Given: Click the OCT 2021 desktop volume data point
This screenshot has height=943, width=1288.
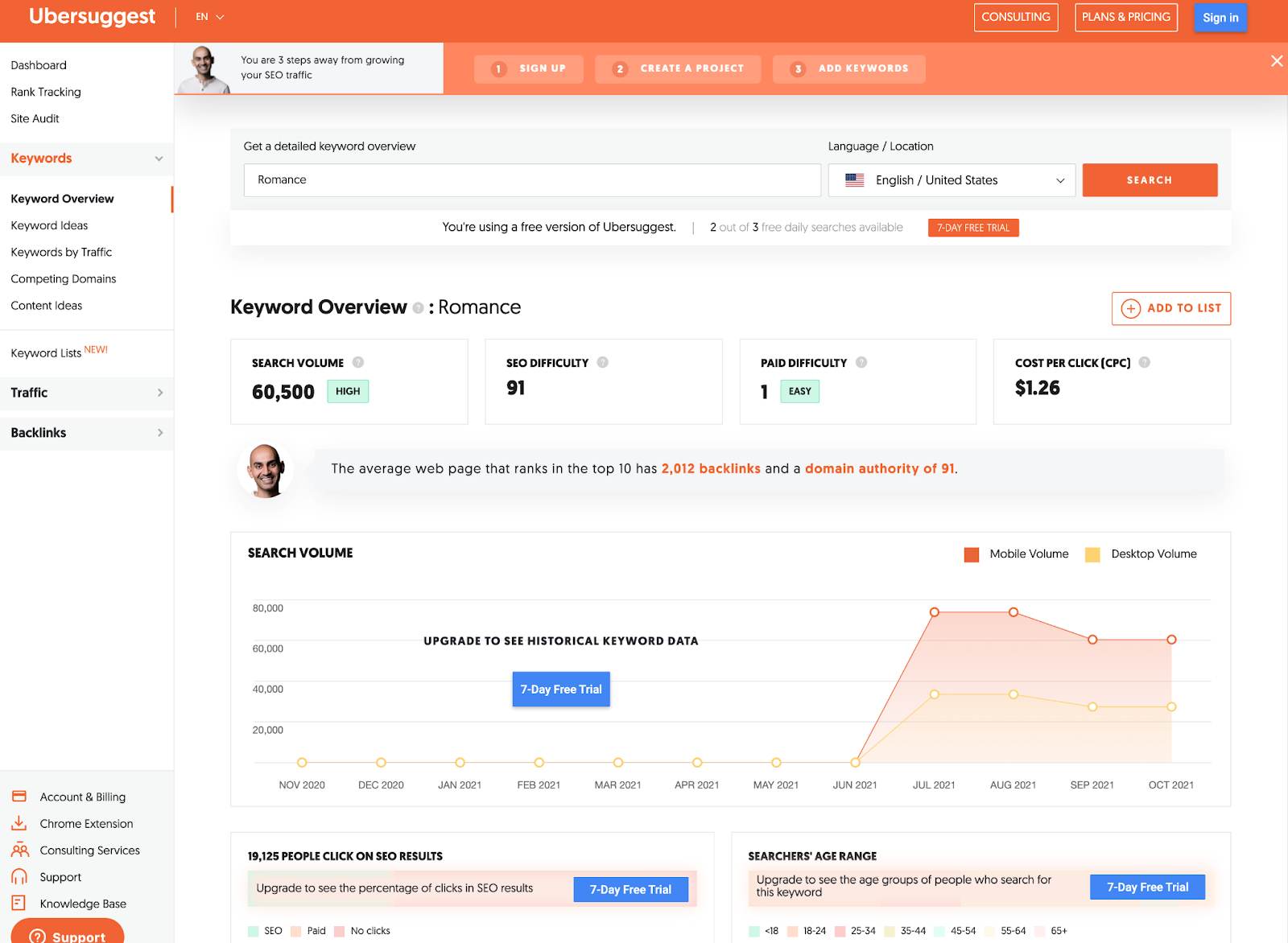Looking at the screenshot, I should click(x=1171, y=706).
